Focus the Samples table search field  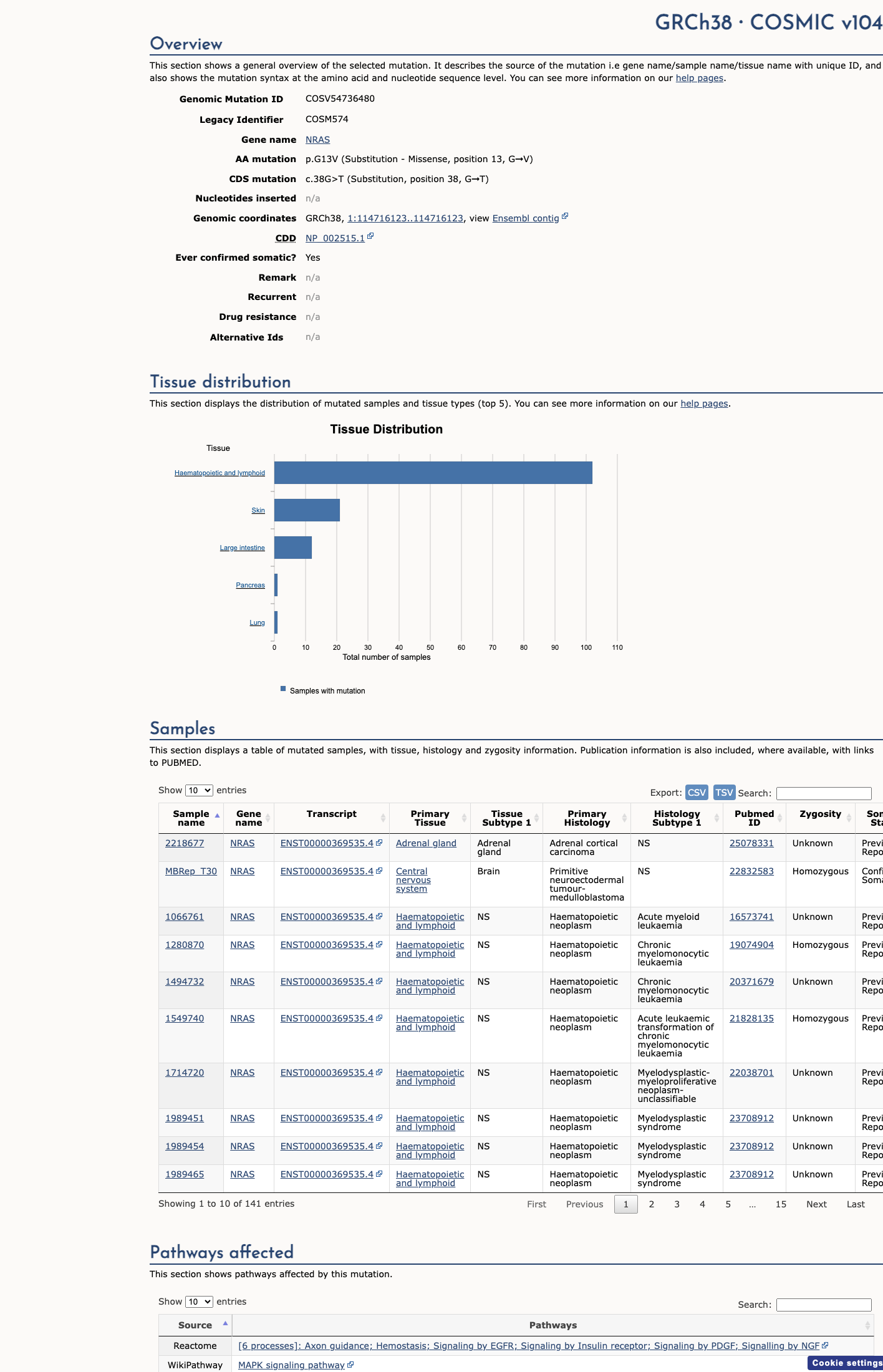pos(824,793)
